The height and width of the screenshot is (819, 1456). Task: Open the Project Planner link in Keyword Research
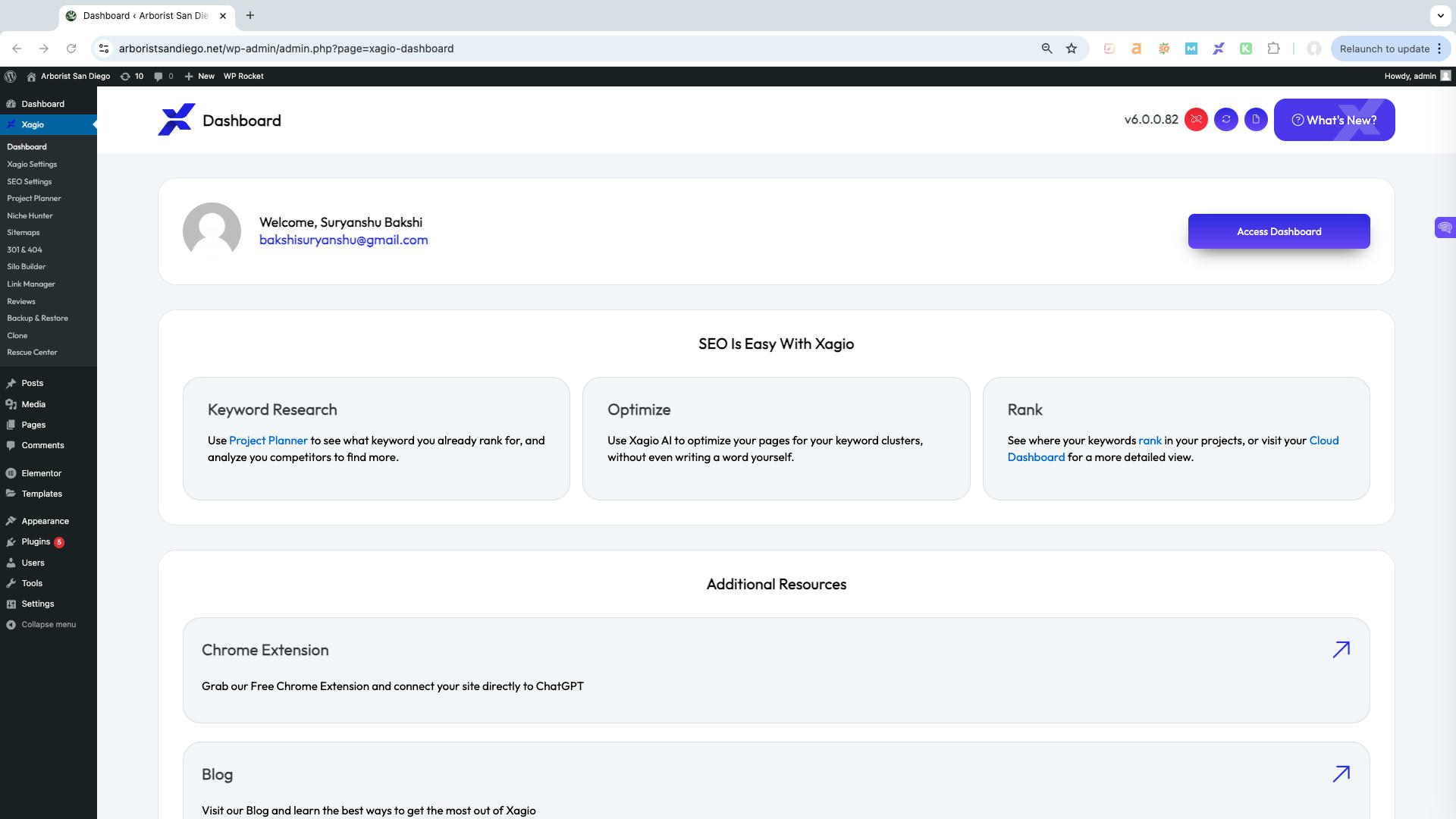click(268, 441)
